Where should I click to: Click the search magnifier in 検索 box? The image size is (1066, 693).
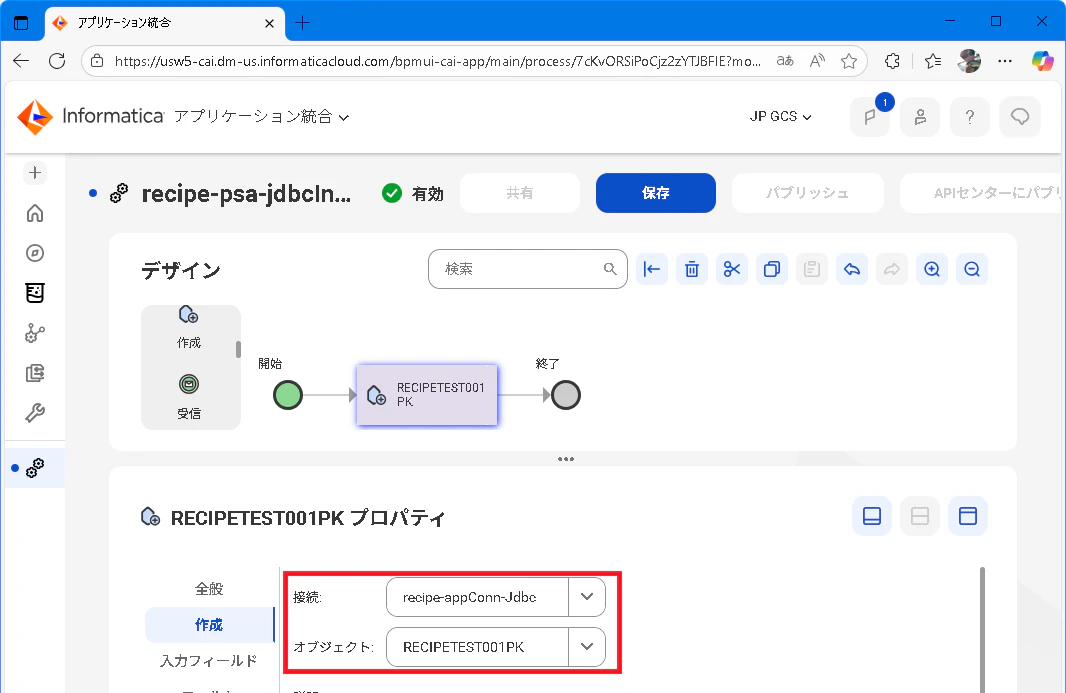[610, 269]
